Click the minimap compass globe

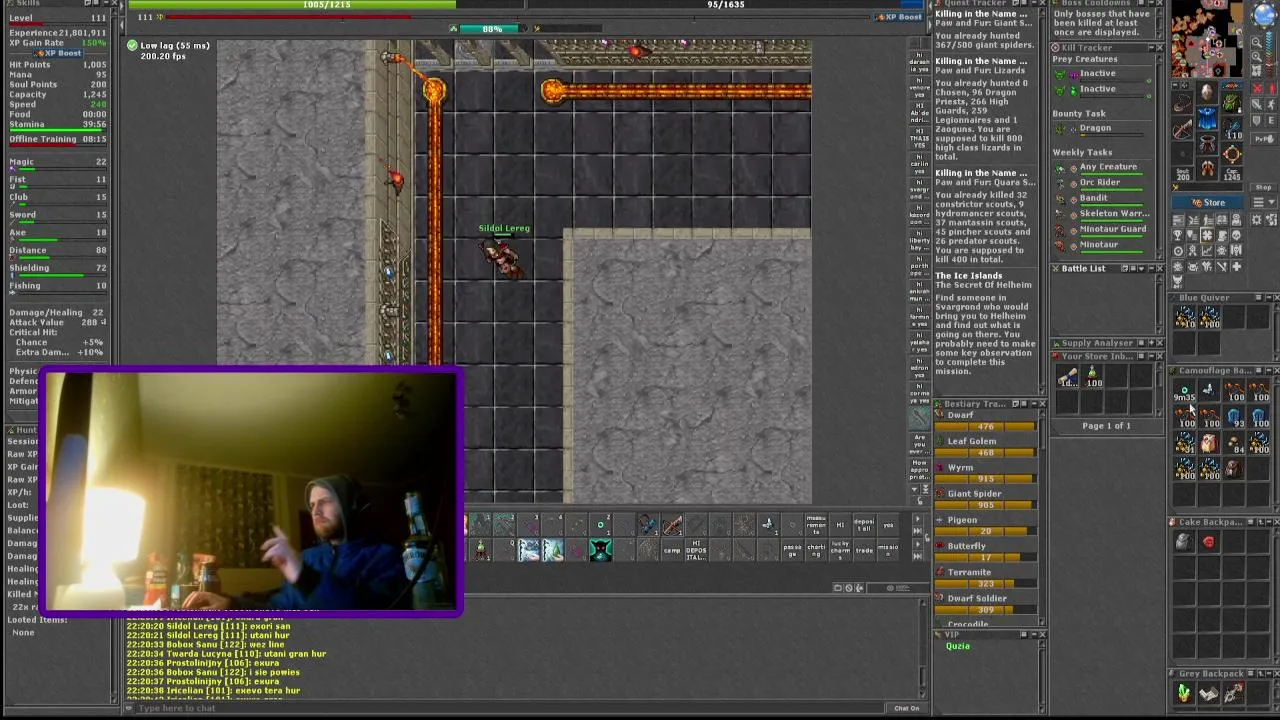[x=1263, y=14]
